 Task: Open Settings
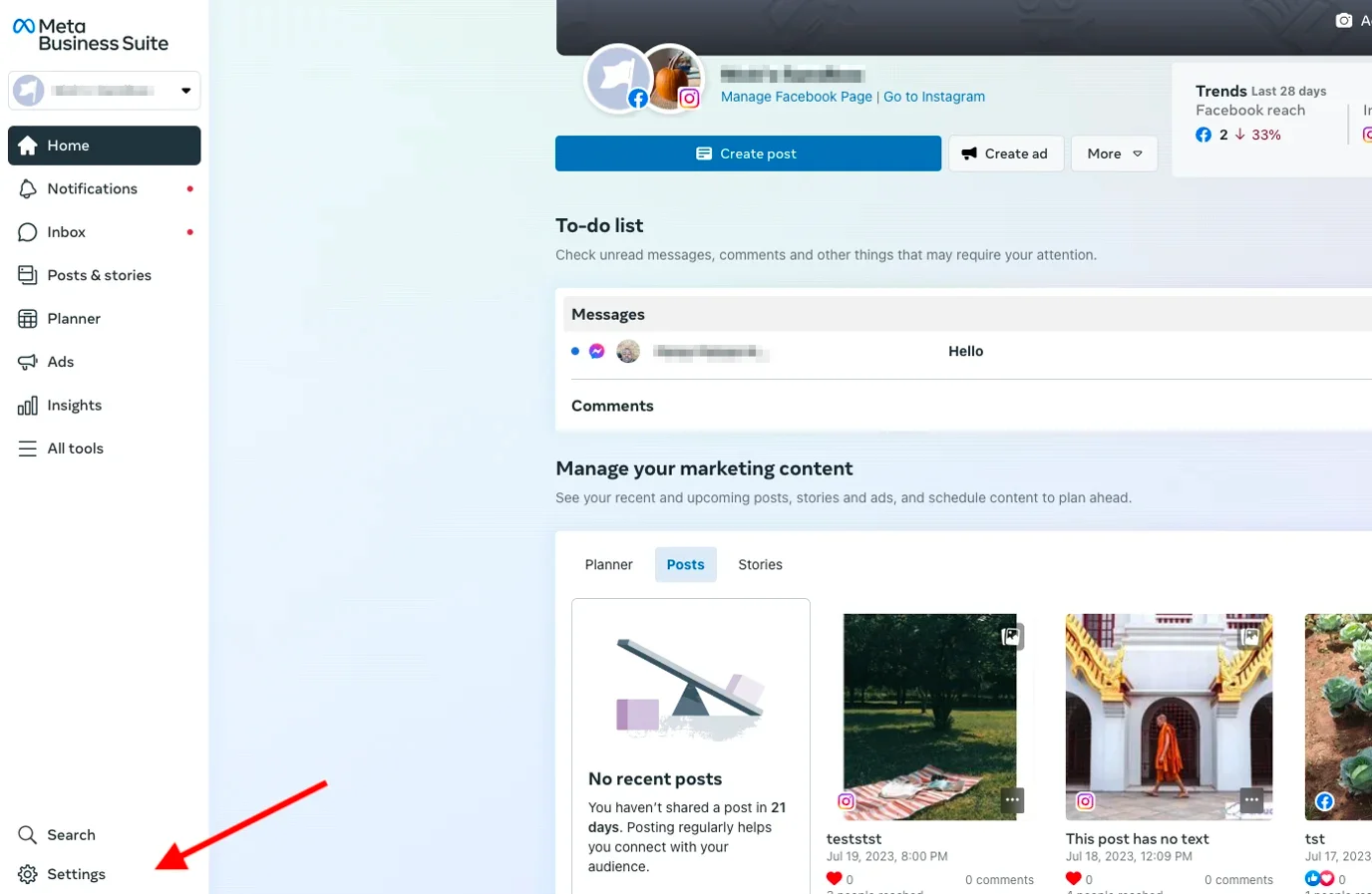(x=77, y=874)
